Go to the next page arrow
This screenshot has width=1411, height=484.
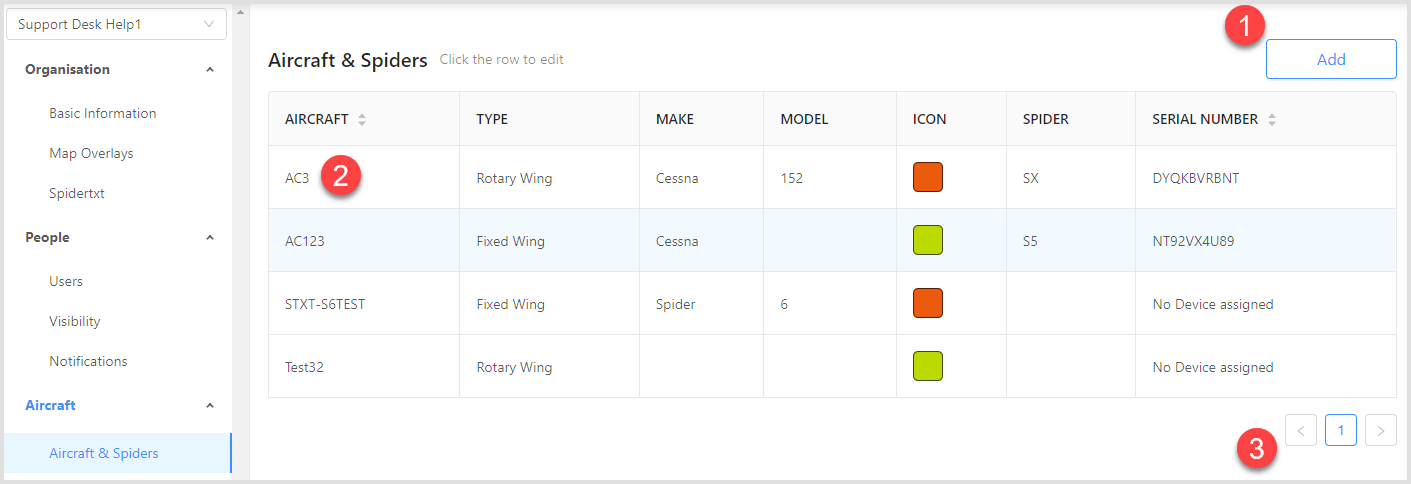point(1380,430)
